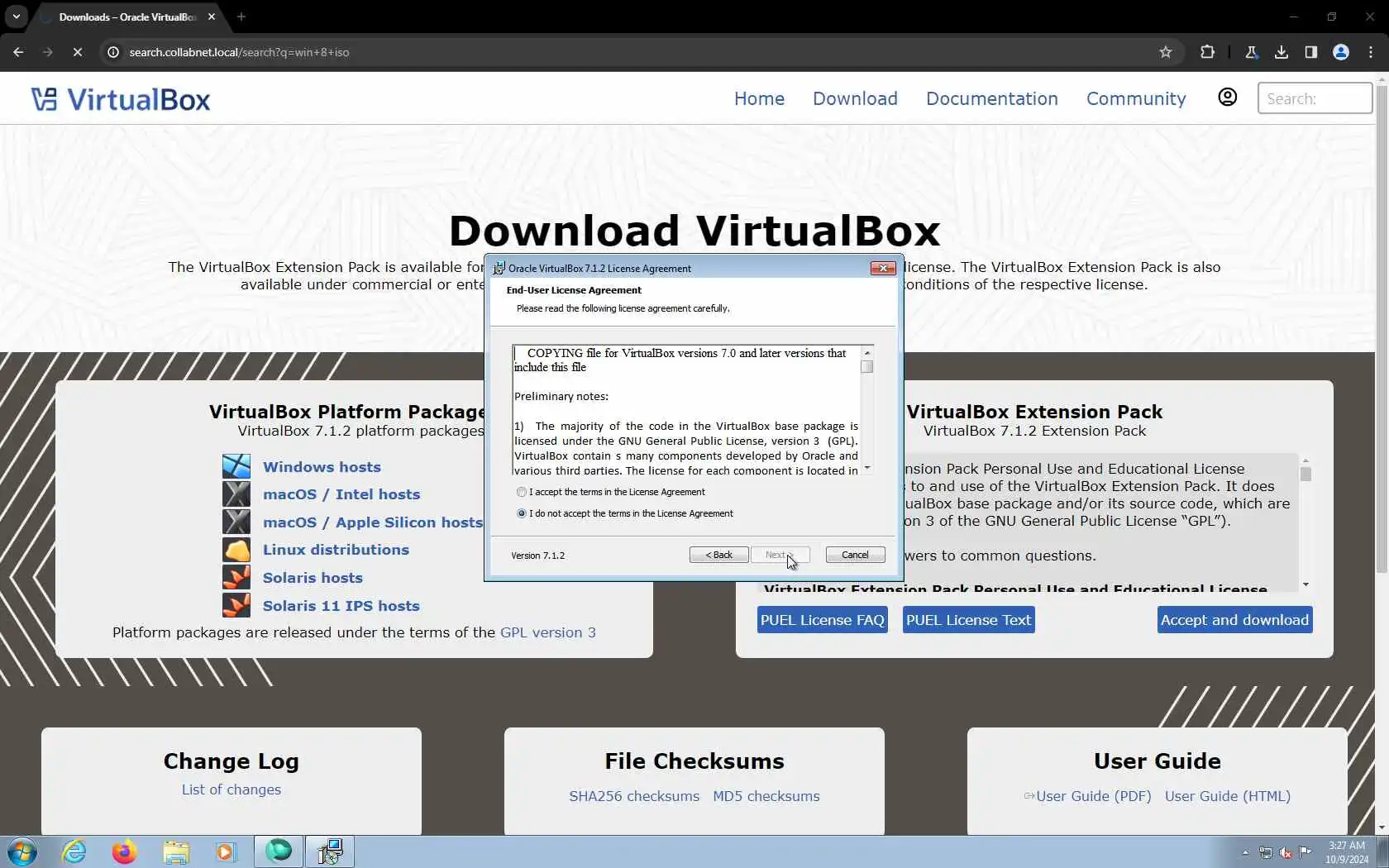Open Windows Media Player from the taskbar
The image size is (1389, 868).
coord(225,851)
